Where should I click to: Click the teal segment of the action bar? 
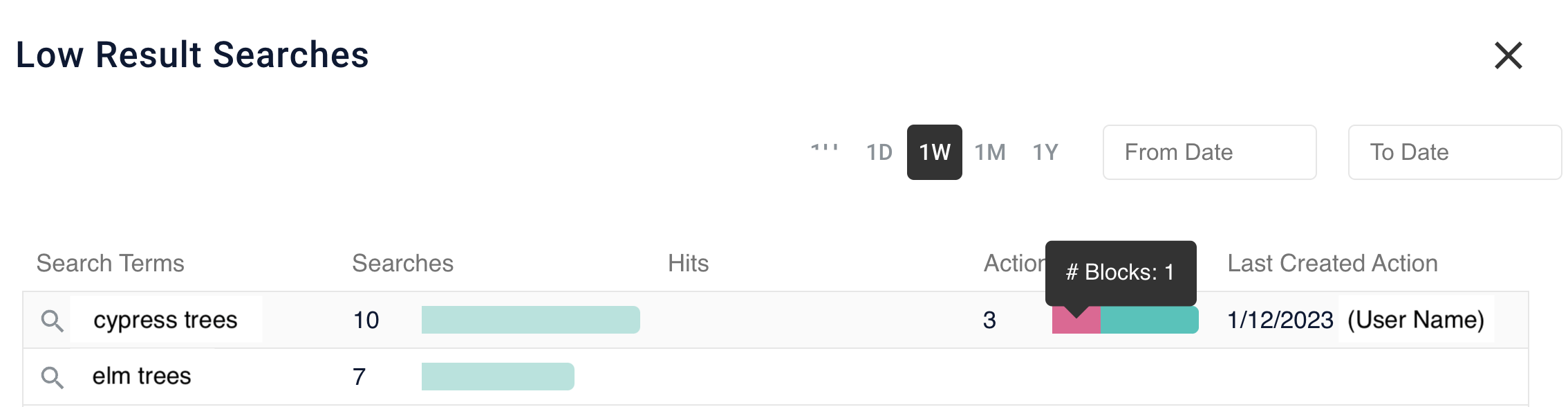[1149, 320]
